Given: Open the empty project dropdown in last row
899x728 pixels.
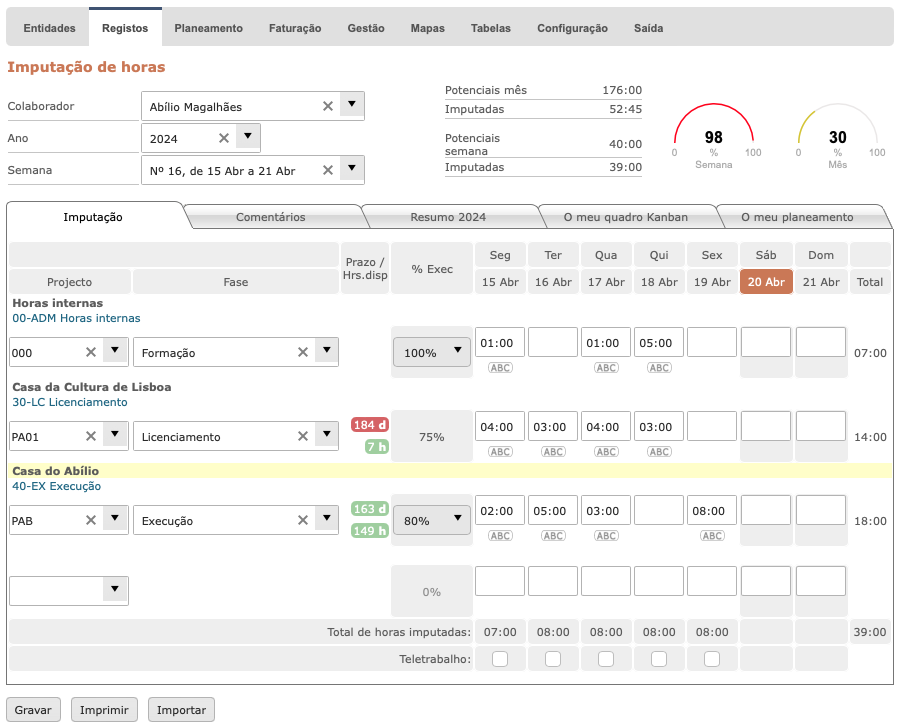Looking at the screenshot, I should point(115,590).
